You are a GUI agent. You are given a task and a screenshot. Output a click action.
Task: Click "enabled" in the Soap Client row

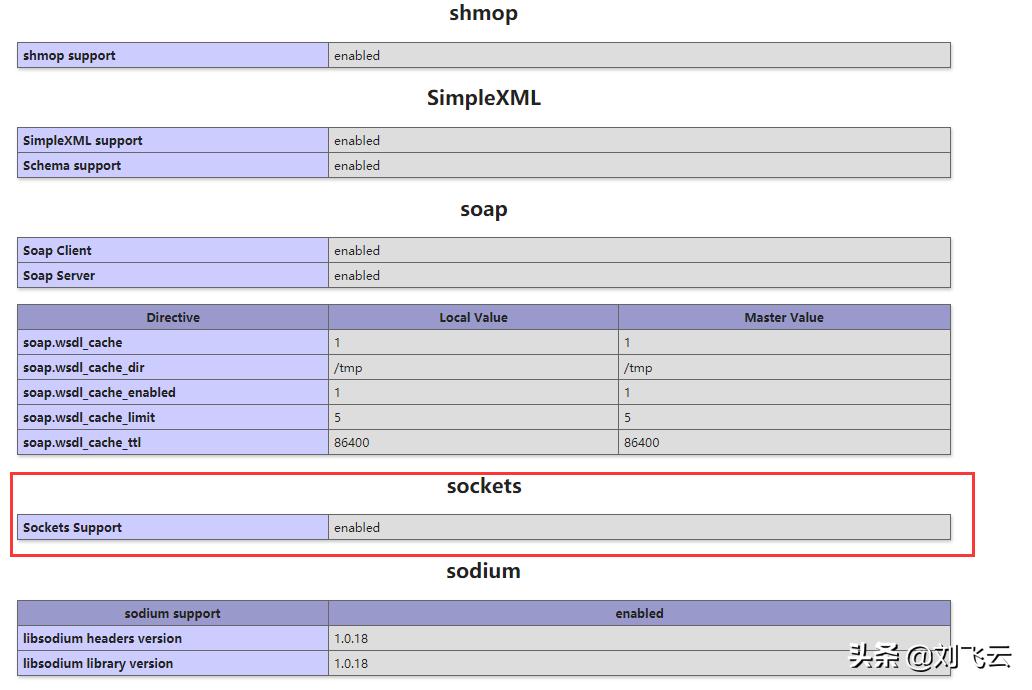(357, 250)
